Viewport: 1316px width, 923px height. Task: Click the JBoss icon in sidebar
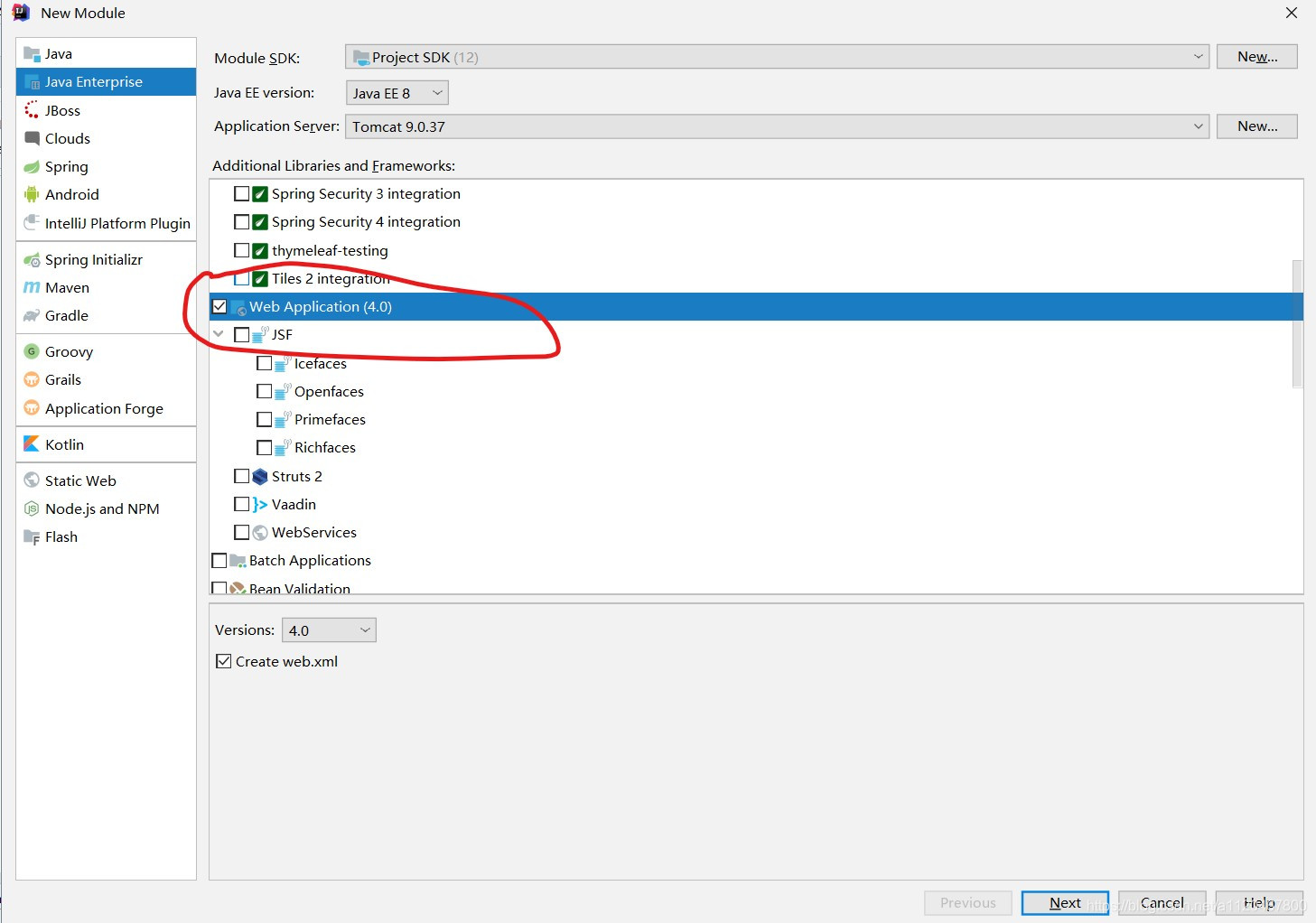click(x=33, y=110)
